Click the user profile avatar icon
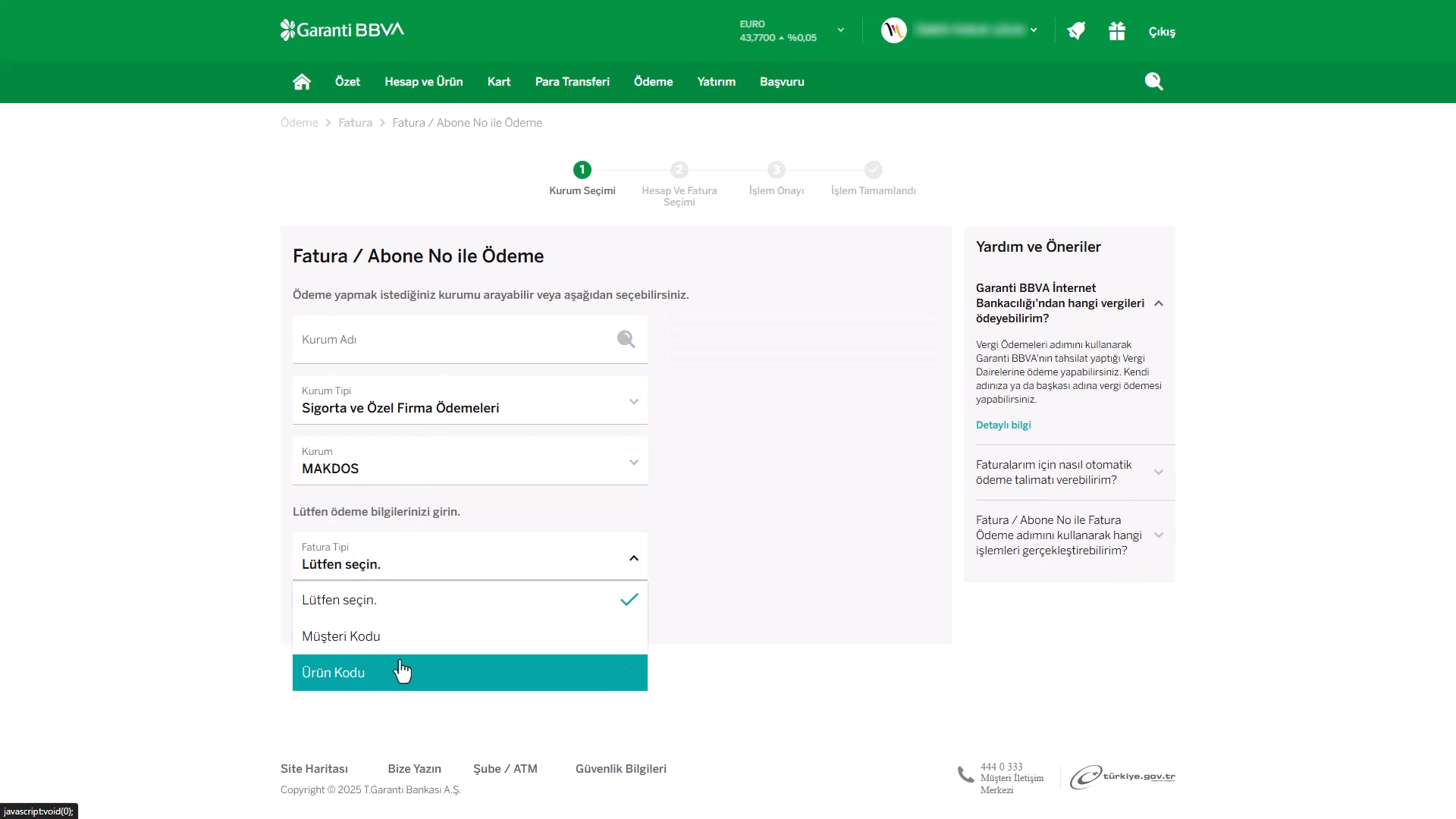Image resolution: width=1456 pixels, height=819 pixels. [x=894, y=30]
